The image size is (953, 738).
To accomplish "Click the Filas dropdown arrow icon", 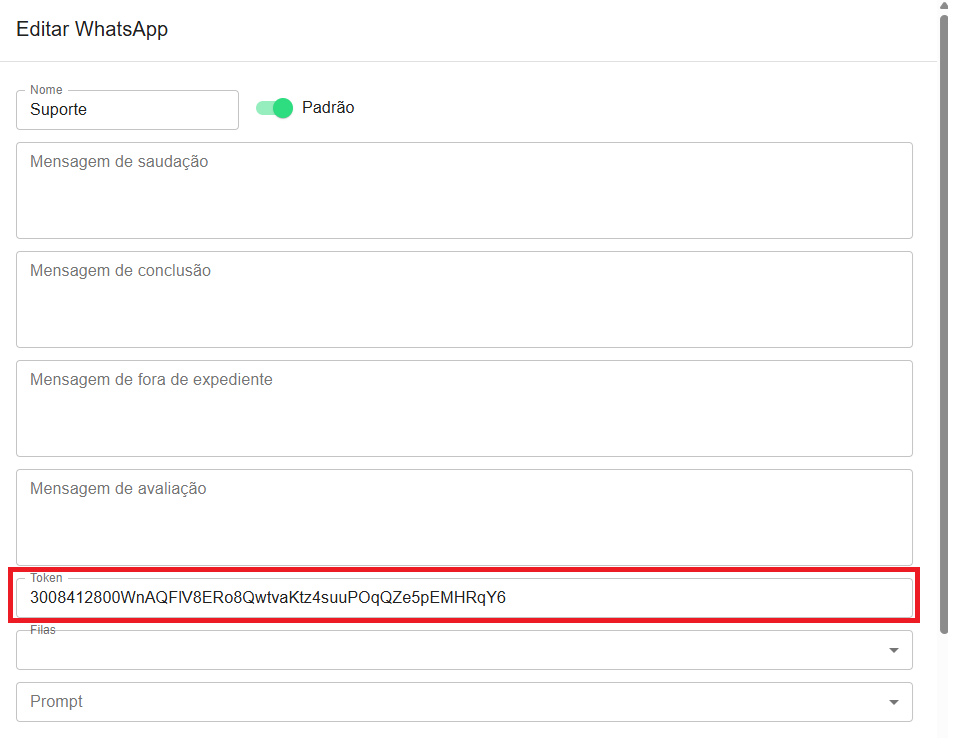I will pyautogui.click(x=893, y=651).
